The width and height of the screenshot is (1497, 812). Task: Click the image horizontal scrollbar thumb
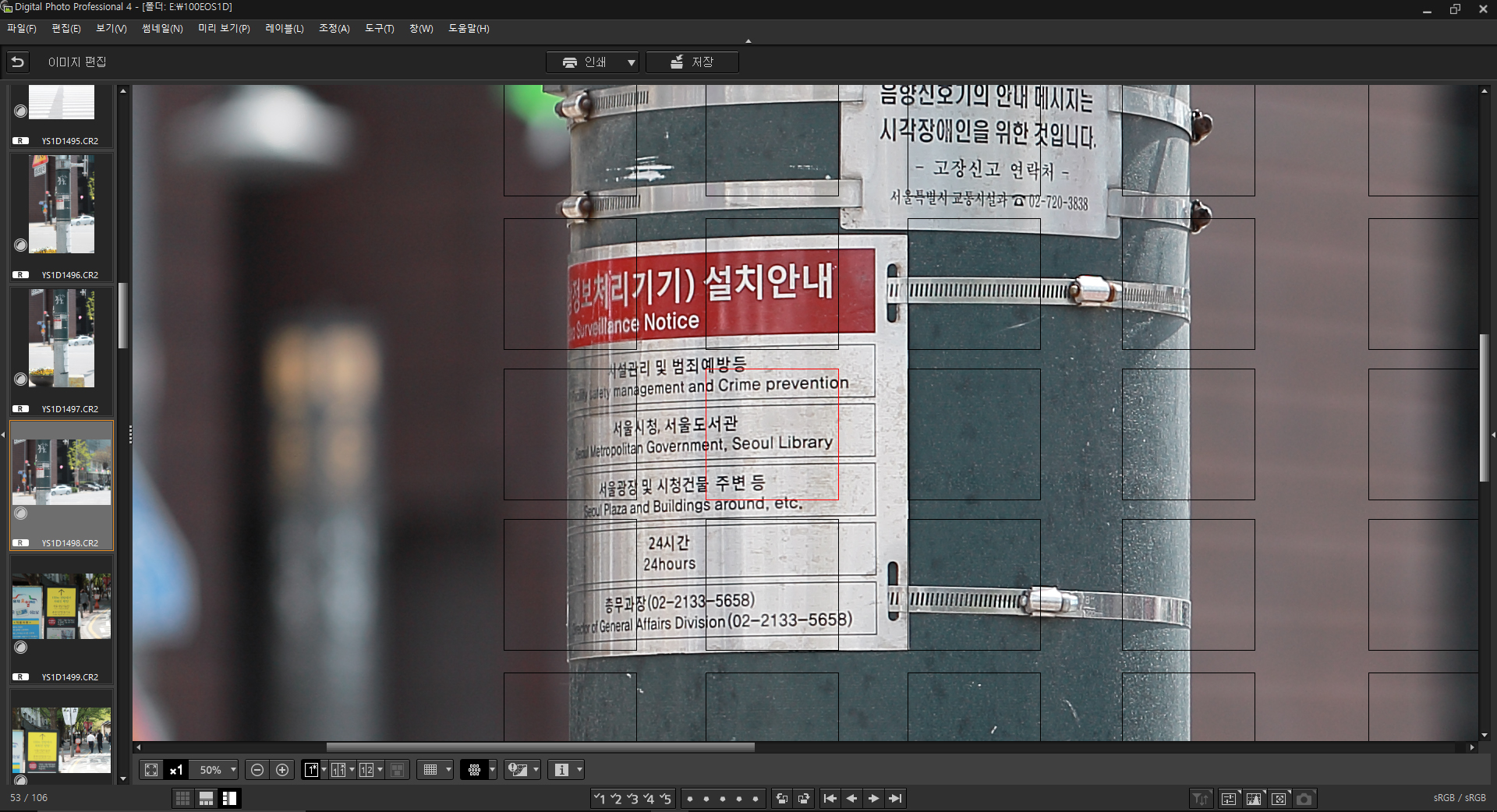[540, 747]
